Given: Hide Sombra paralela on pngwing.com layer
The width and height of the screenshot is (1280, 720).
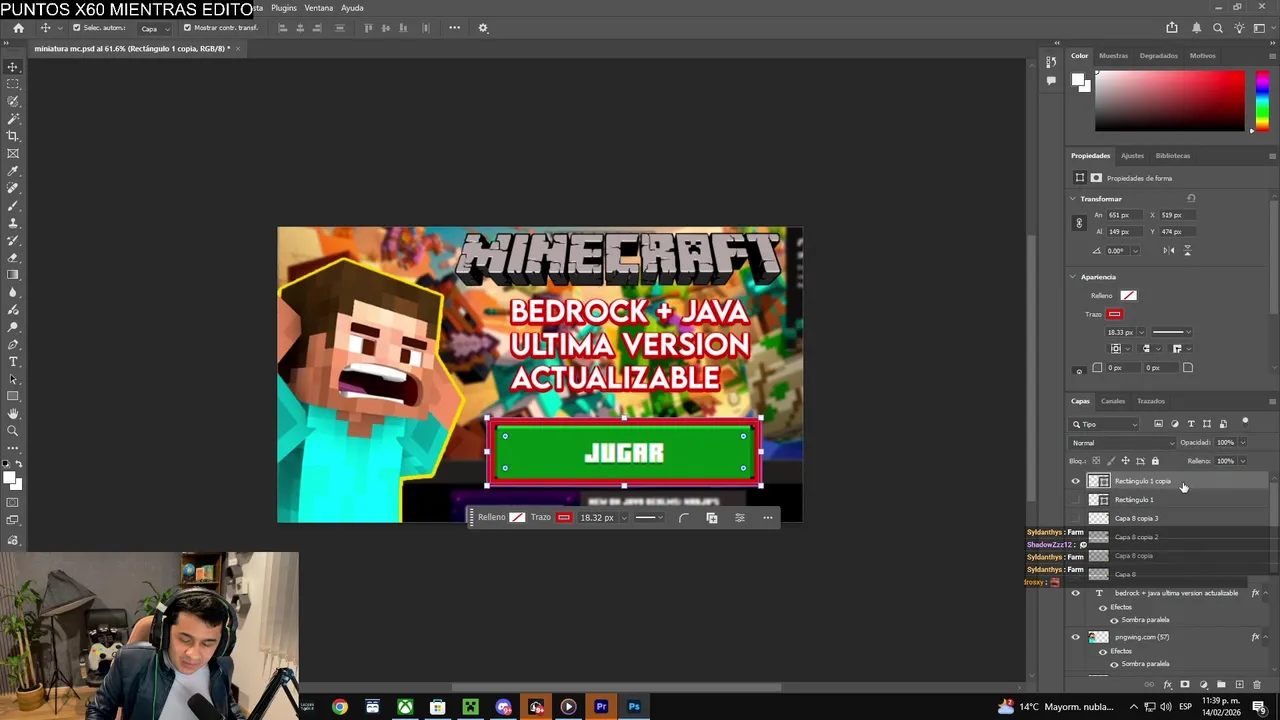Looking at the screenshot, I should (x=1114, y=664).
